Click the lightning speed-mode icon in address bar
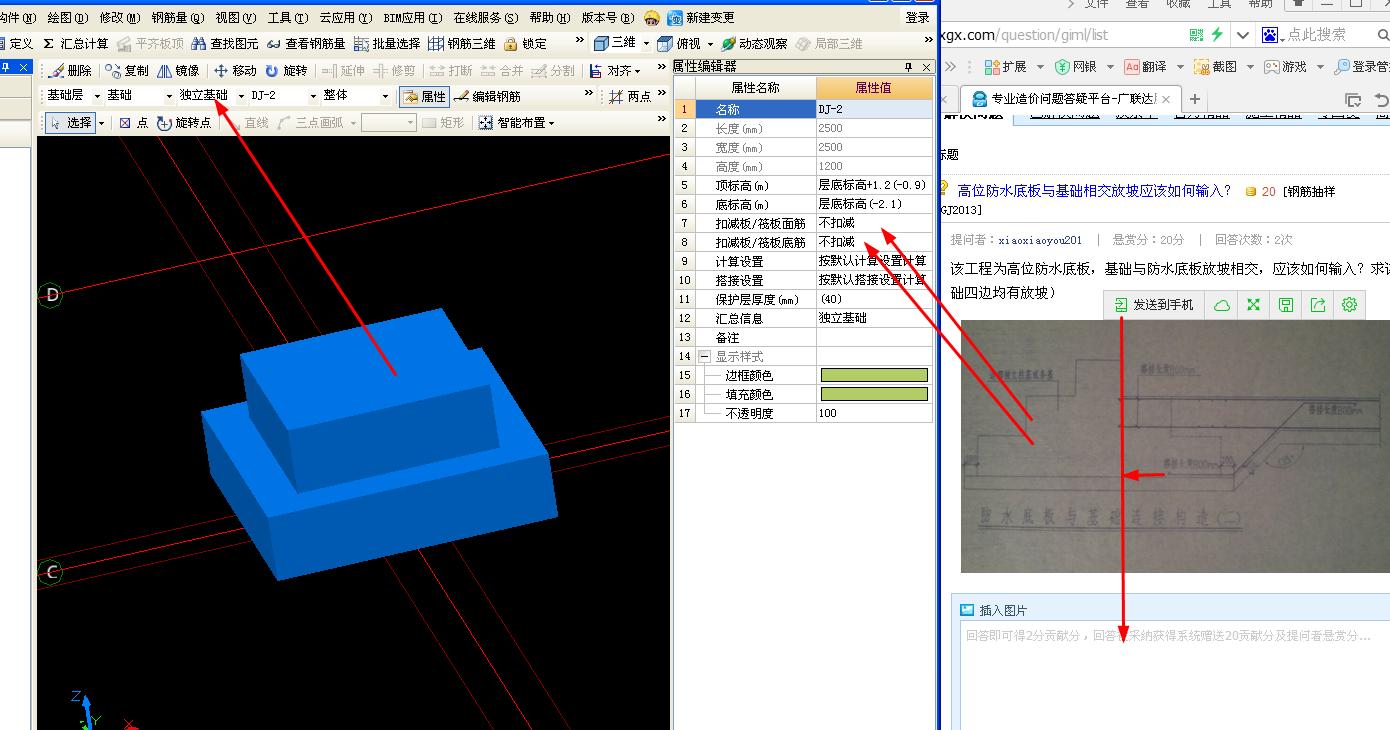This screenshot has height=730, width=1390. [x=1217, y=35]
